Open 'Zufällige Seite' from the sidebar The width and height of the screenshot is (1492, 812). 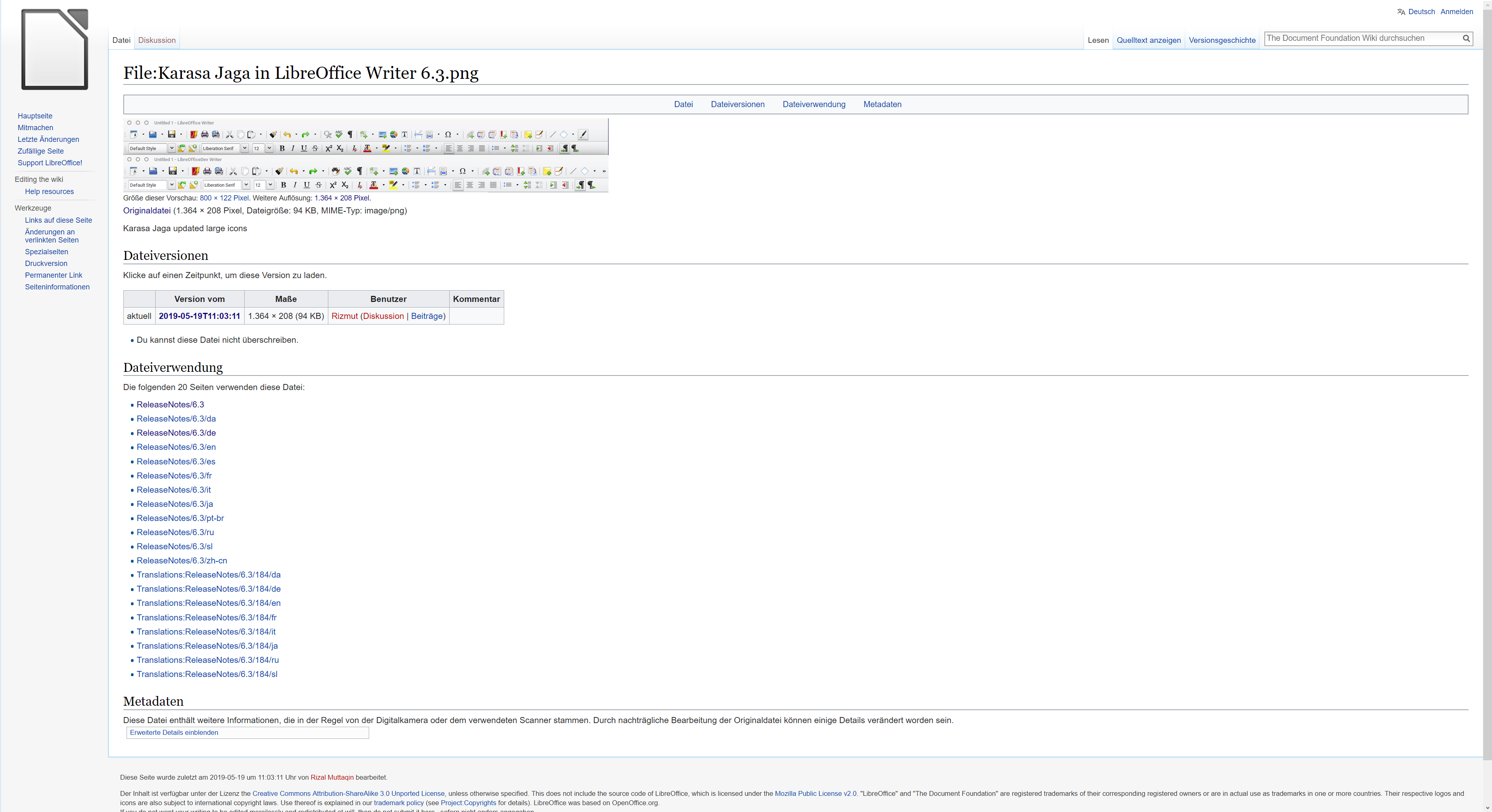40,151
